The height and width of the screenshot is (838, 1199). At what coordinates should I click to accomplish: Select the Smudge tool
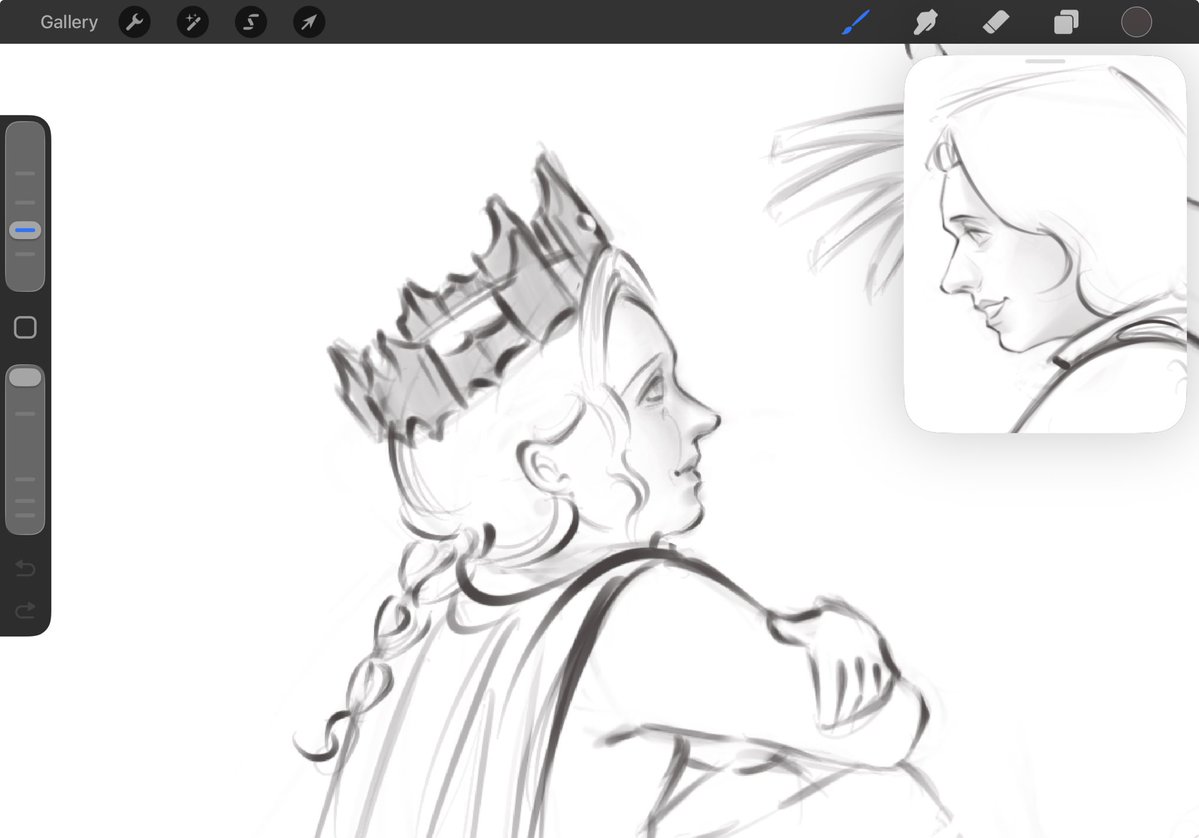(925, 22)
